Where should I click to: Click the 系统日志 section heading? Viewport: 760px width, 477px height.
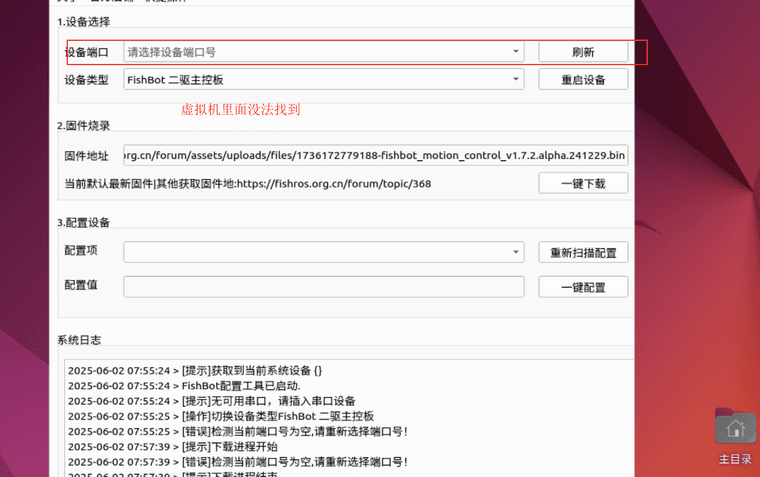(x=79, y=340)
